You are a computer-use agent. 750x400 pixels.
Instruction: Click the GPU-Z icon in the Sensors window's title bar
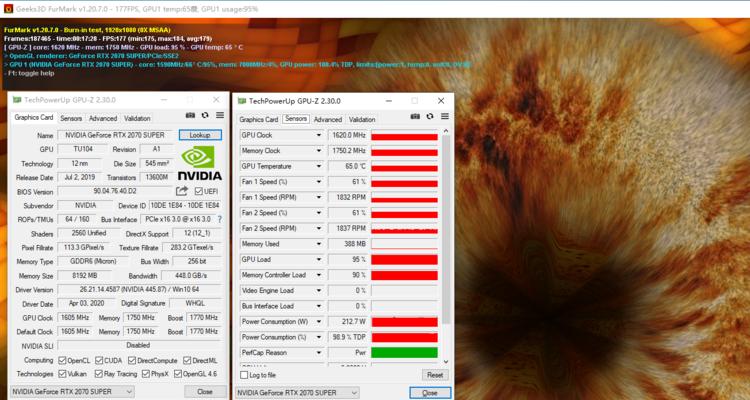tap(242, 101)
